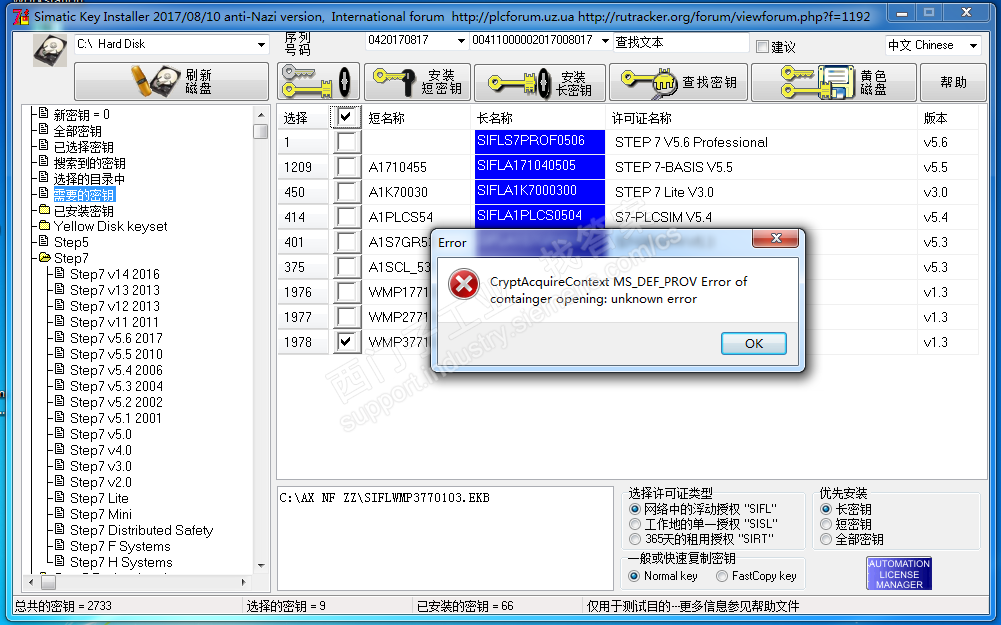This screenshot has height=625, width=1001.
Task: Select 全部密钥 tree item
Action: 77,131
